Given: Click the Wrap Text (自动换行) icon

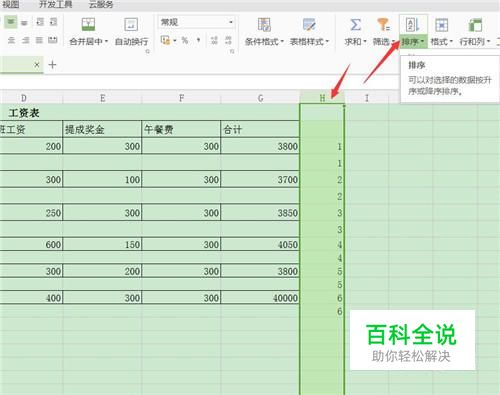Looking at the screenshot, I should pyautogui.click(x=131, y=25).
